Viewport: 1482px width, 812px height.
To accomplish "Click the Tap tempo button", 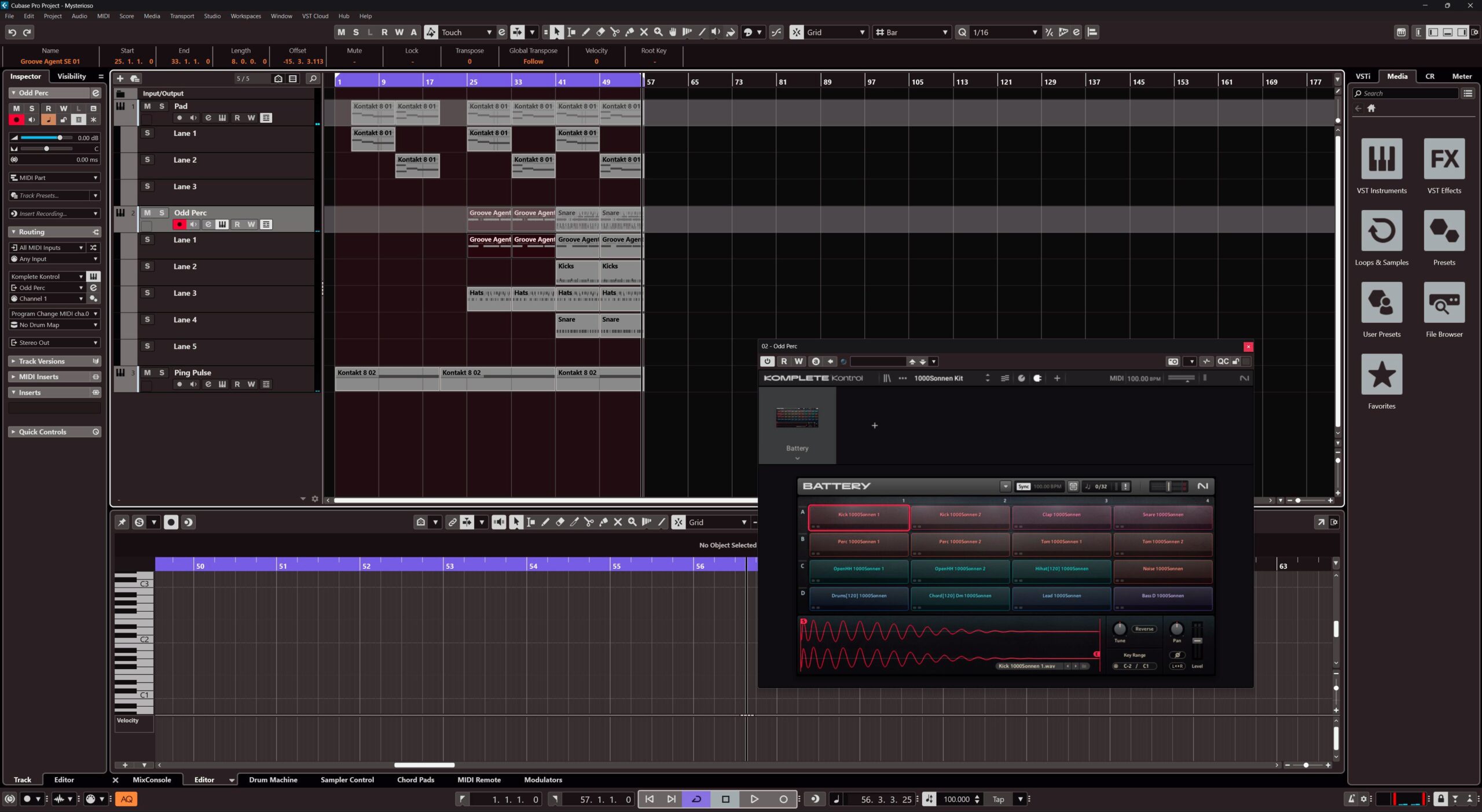I will 999,799.
